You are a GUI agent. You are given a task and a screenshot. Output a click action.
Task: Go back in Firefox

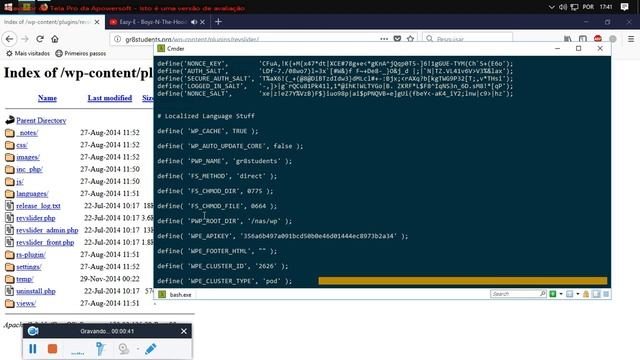(9, 39)
